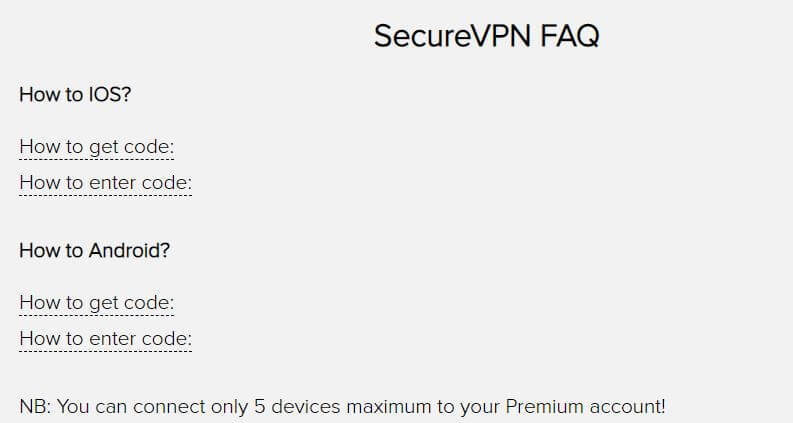
Task: Open Android "How to enter code:" link
Action: click(106, 339)
